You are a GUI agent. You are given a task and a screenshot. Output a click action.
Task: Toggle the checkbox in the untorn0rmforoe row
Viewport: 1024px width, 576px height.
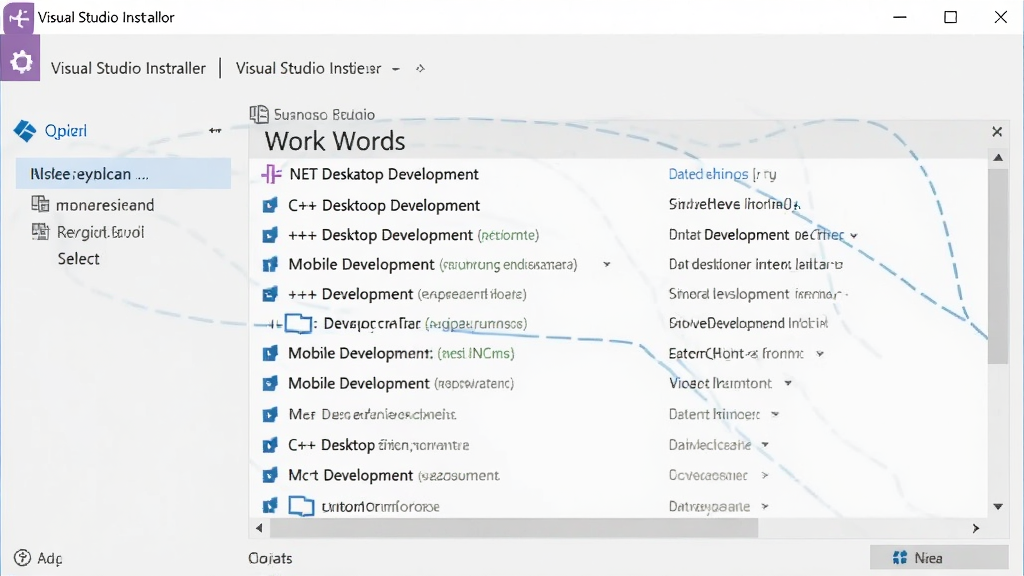pyautogui.click(x=270, y=505)
